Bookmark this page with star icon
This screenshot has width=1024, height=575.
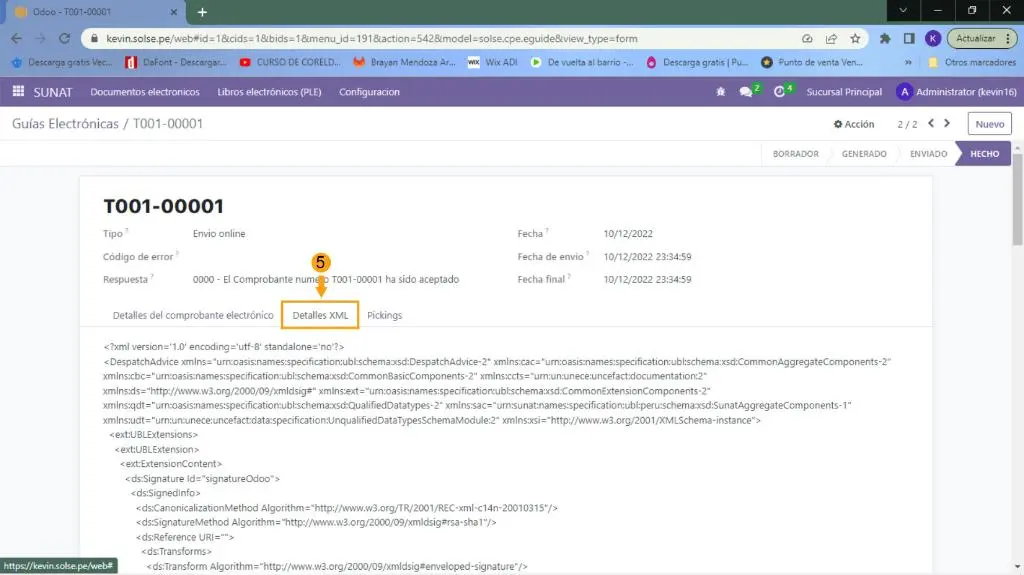click(x=855, y=39)
